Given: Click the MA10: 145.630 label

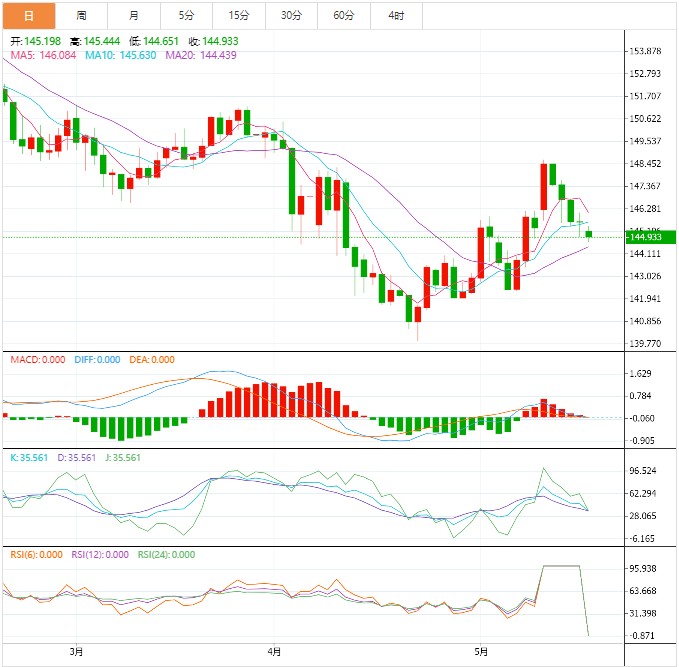Looking at the screenshot, I should click(120, 55).
